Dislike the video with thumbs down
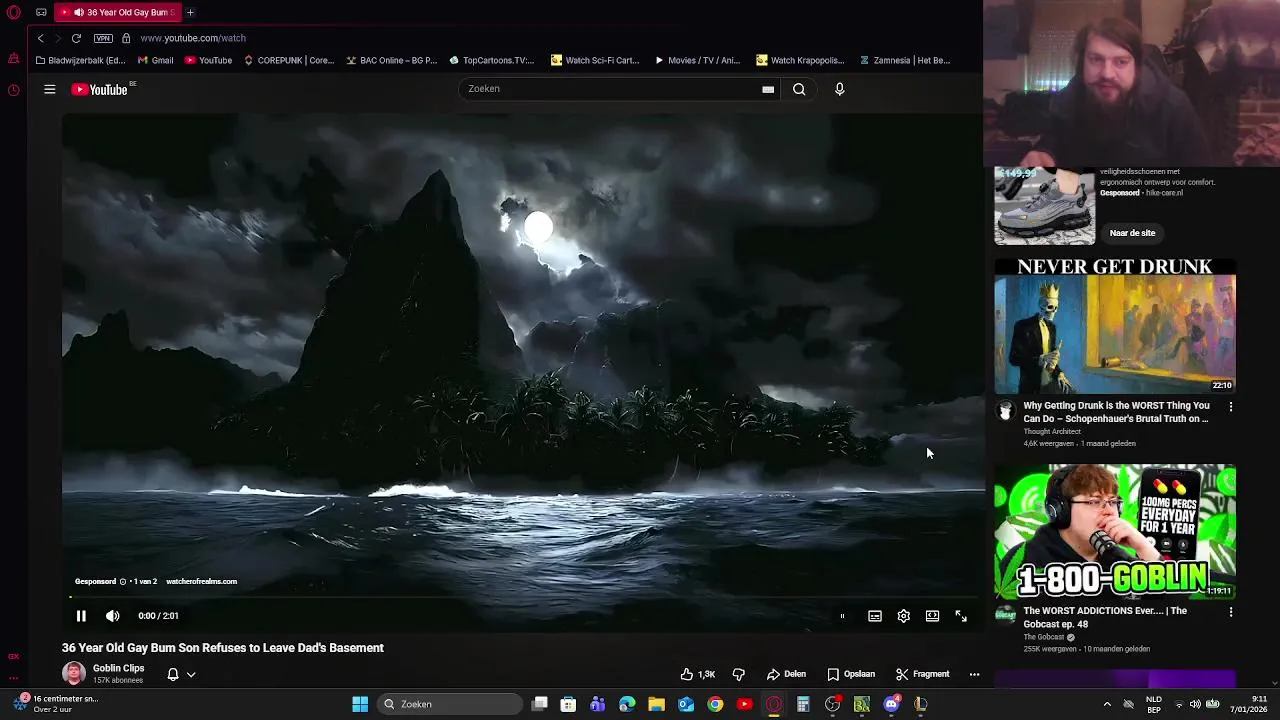 click(739, 674)
